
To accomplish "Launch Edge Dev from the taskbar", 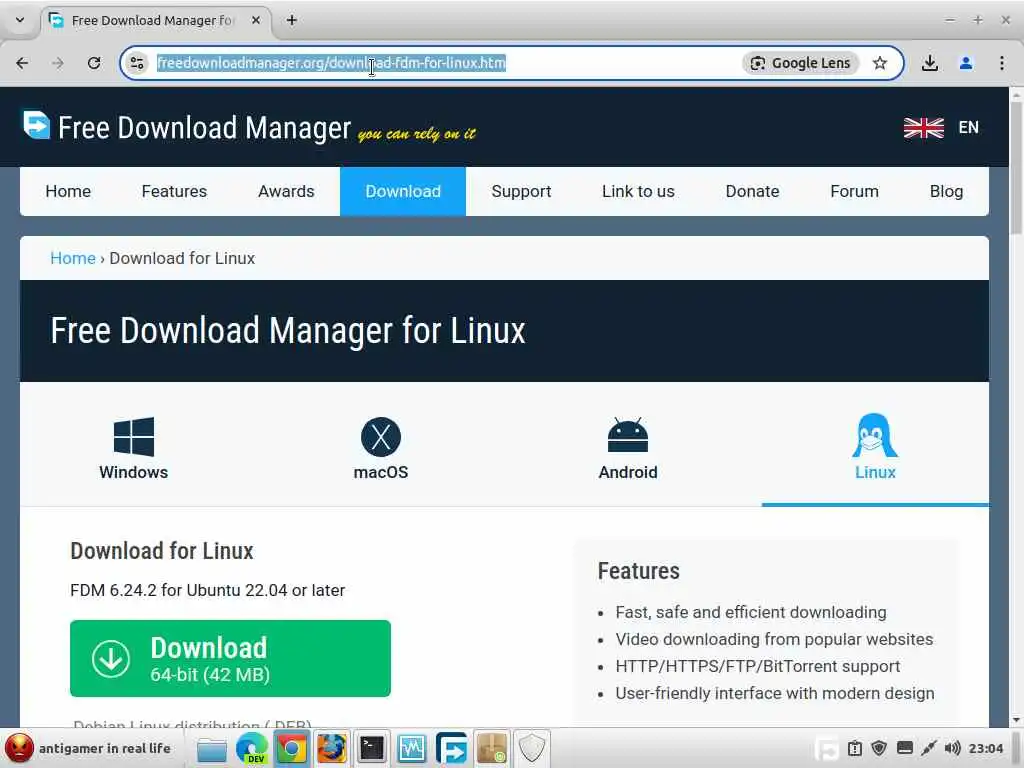I will coord(252,748).
